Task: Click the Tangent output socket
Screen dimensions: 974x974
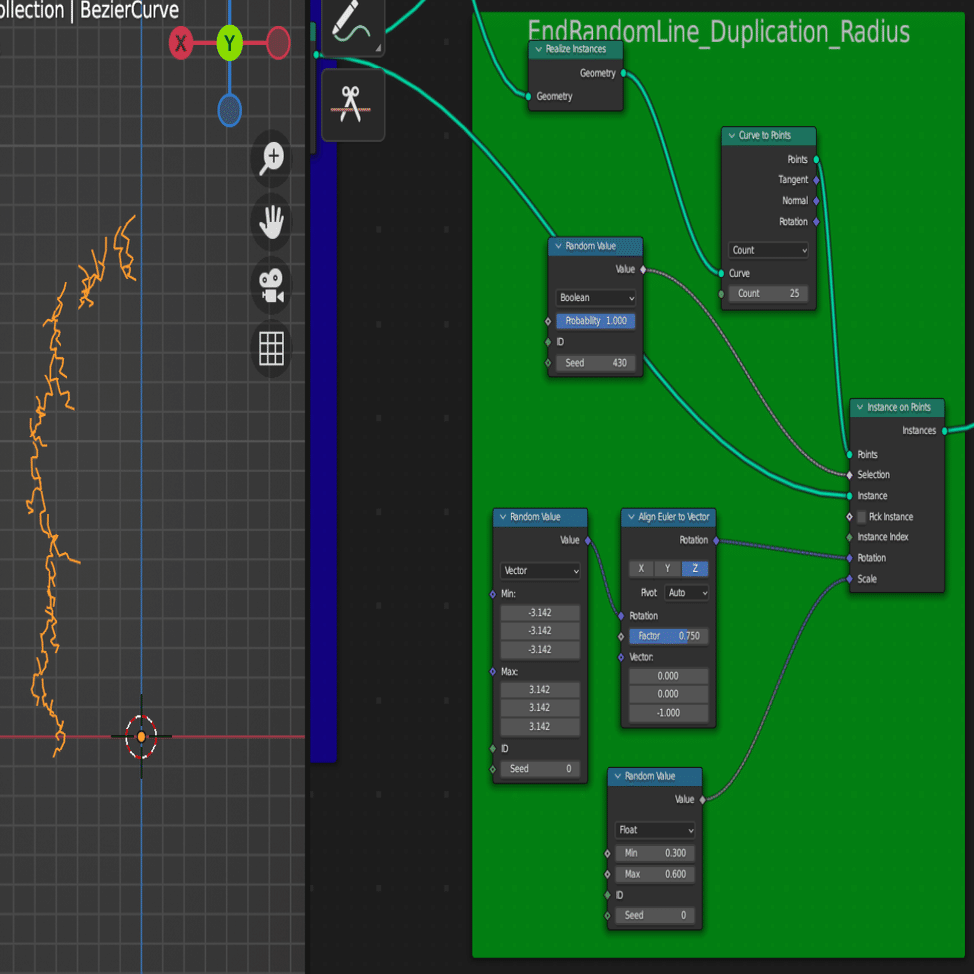Action: tap(816, 180)
